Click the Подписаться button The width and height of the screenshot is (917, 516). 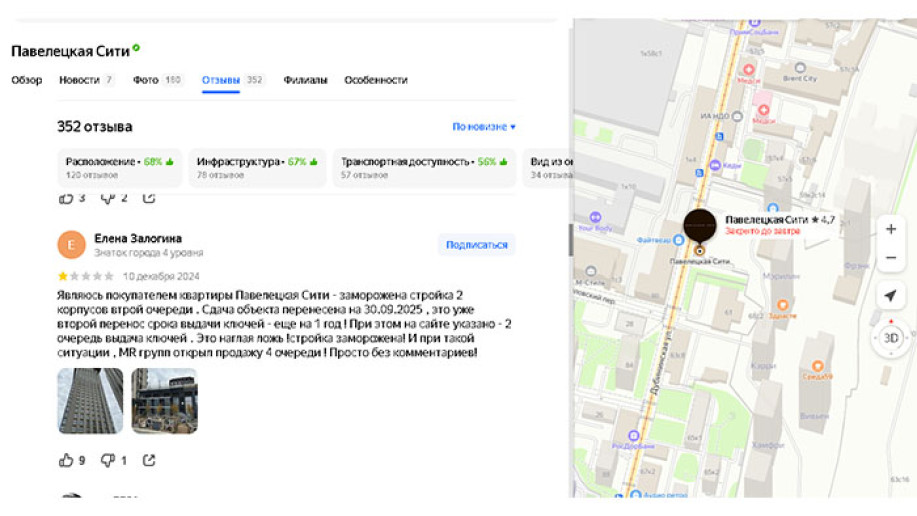coord(476,244)
